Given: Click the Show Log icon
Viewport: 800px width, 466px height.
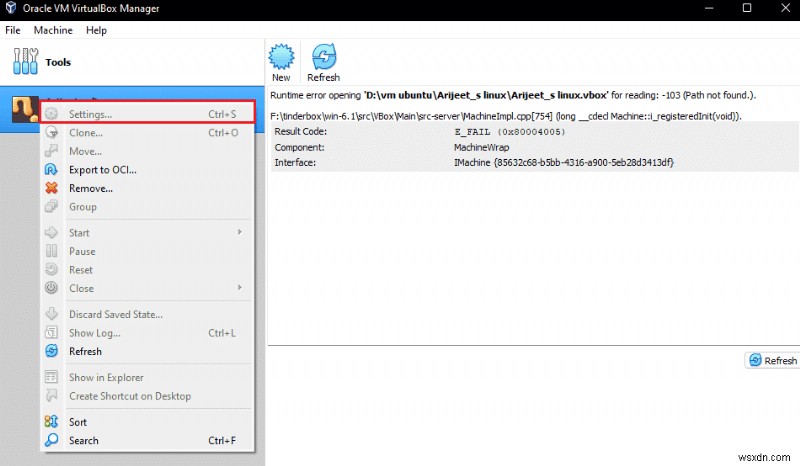Looking at the screenshot, I should (51, 333).
